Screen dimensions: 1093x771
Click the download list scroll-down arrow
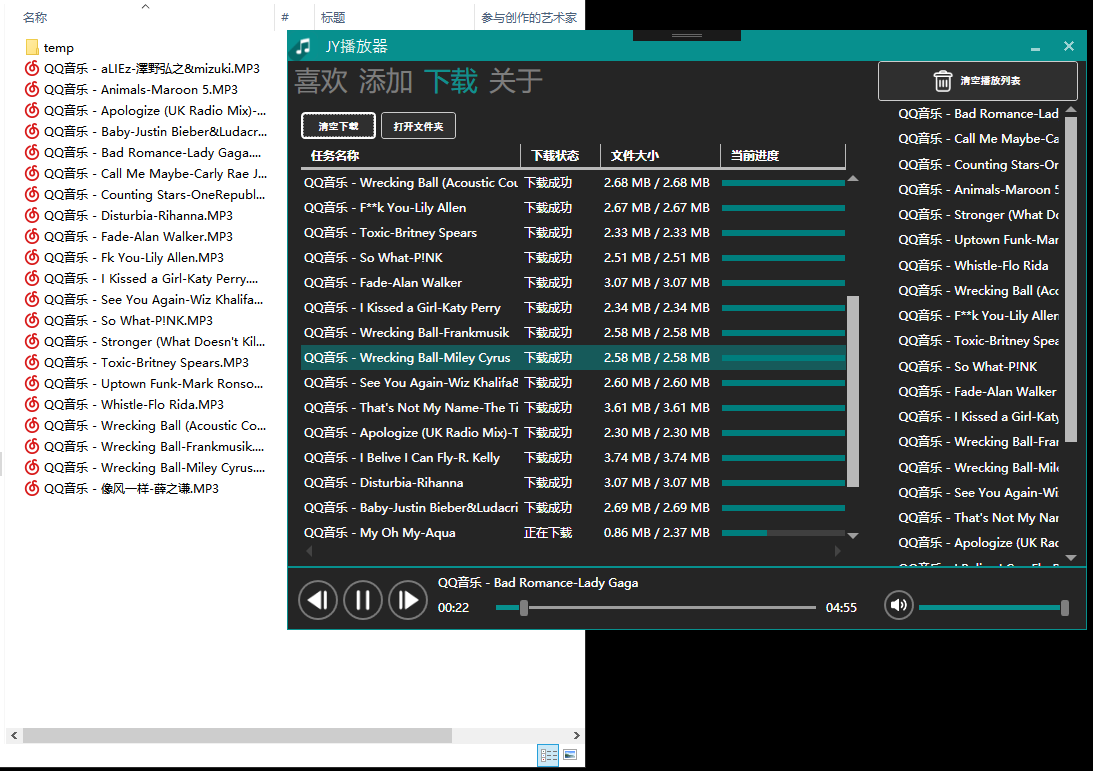pos(853,535)
